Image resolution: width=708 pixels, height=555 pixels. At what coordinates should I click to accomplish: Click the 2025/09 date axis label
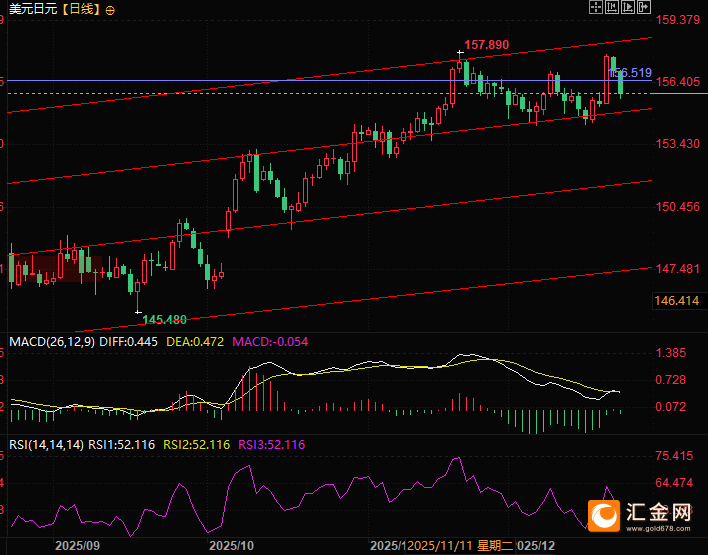77,546
